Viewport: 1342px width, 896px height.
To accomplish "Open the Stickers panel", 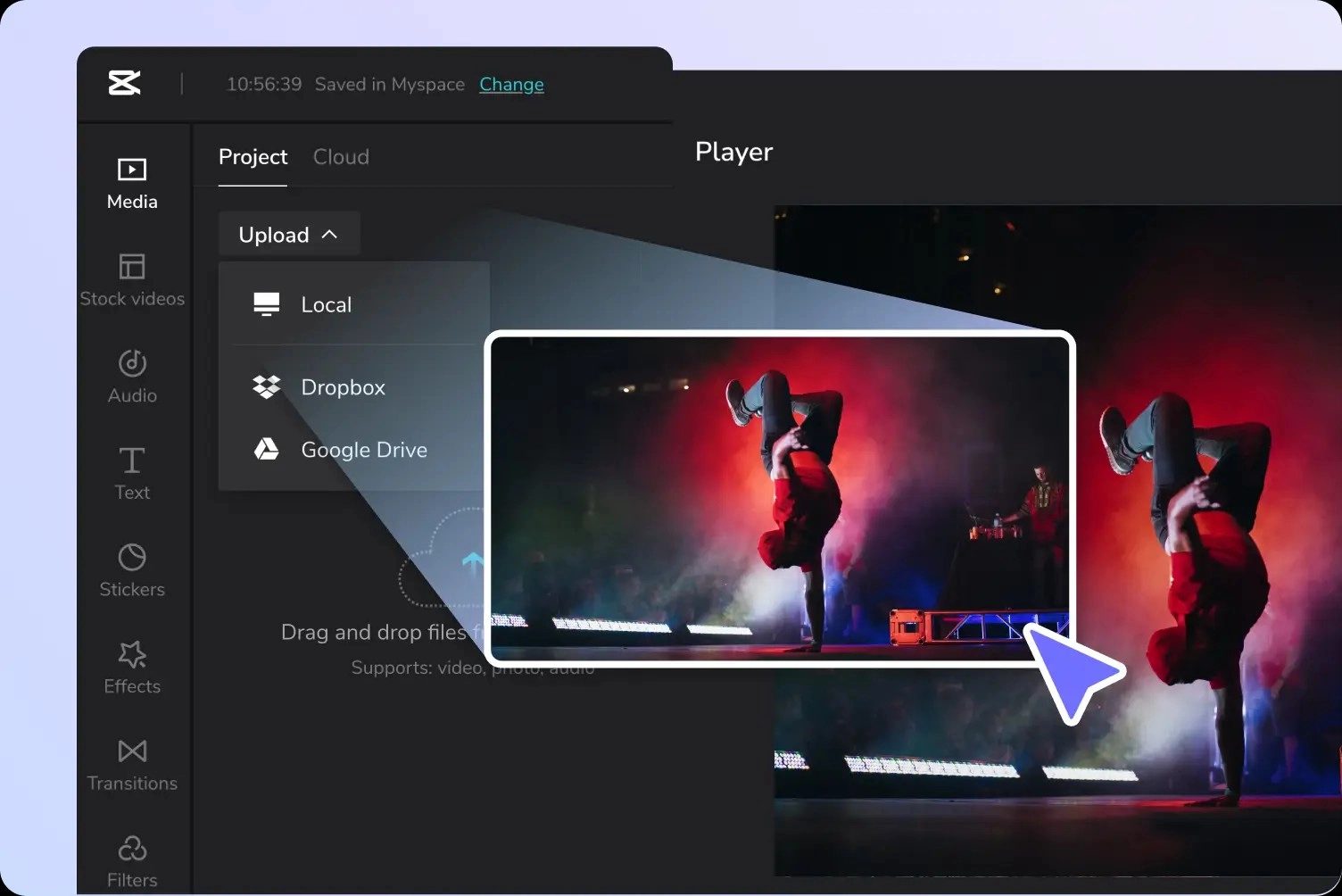I will [132, 570].
